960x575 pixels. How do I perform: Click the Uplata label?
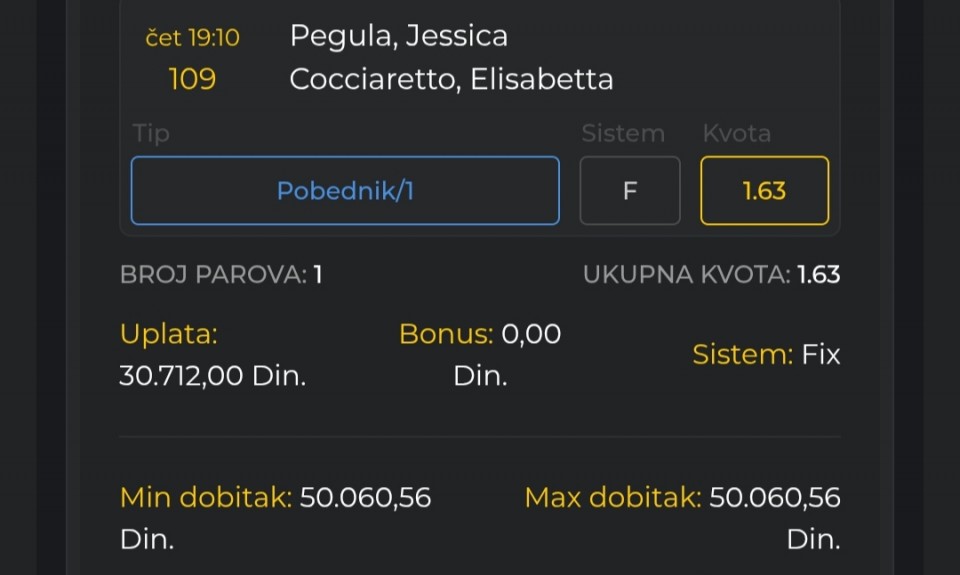point(168,334)
